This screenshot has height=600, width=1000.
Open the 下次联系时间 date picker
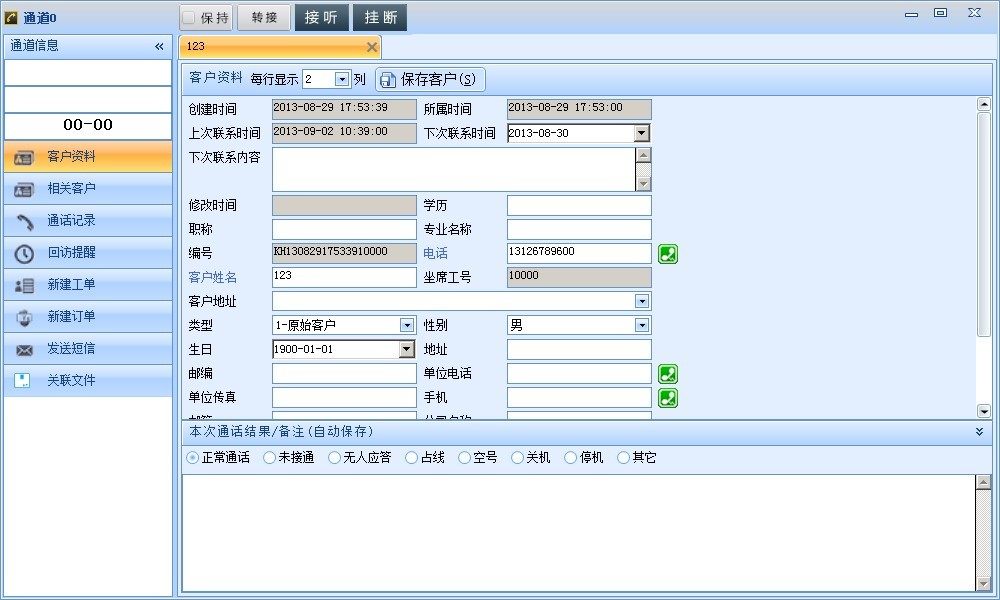point(642,133)
